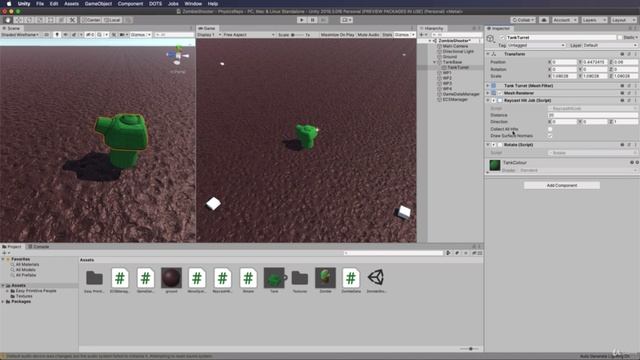The width and height of the screenshot is (640, 360).
Task: Expand the Mesh Renderer component
Action: 488,93
